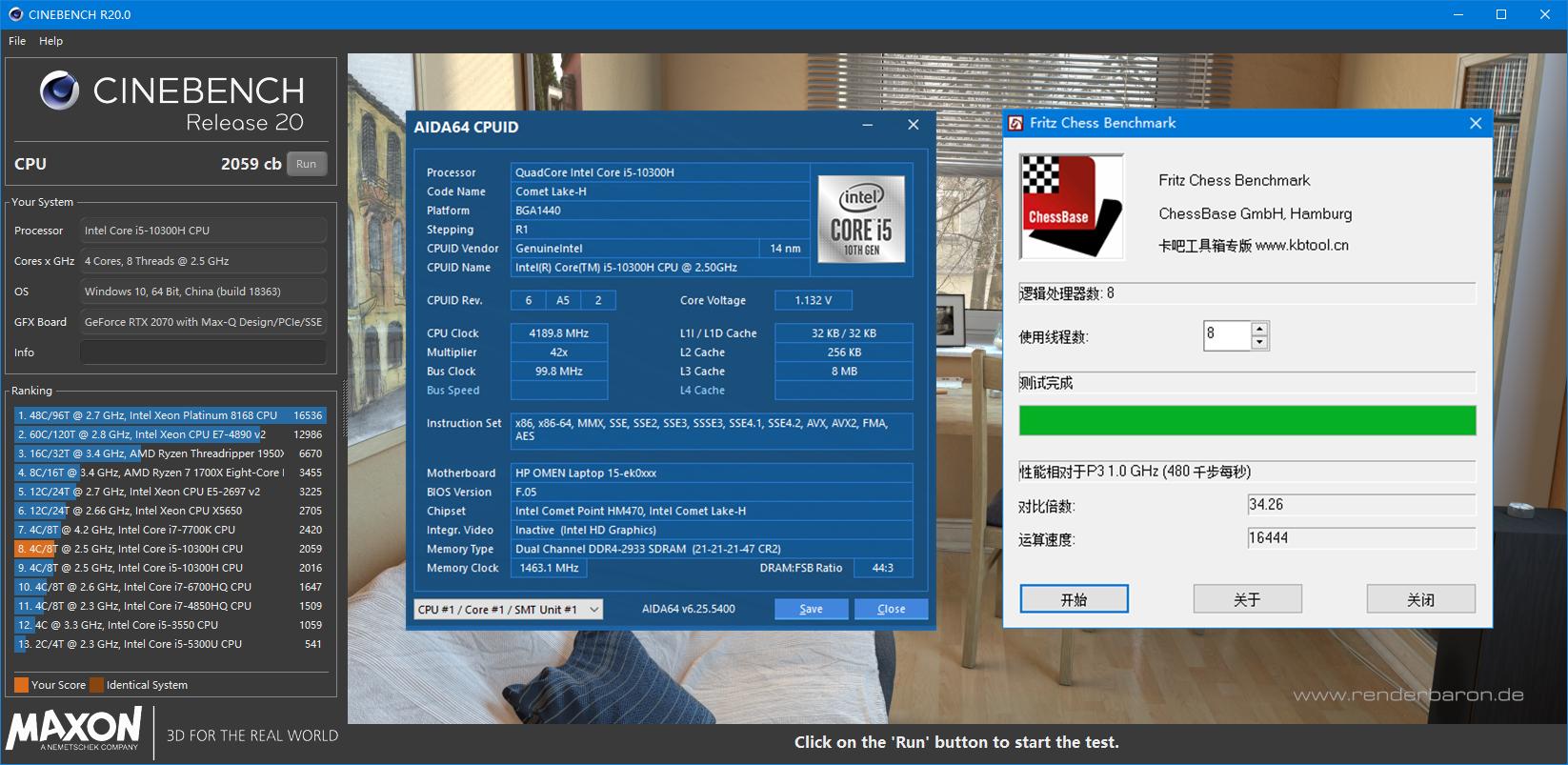The height and width of the screenshot is (765, 1568).
Task: Save the AIDA64 CPUID report
Action: [811, 610]
